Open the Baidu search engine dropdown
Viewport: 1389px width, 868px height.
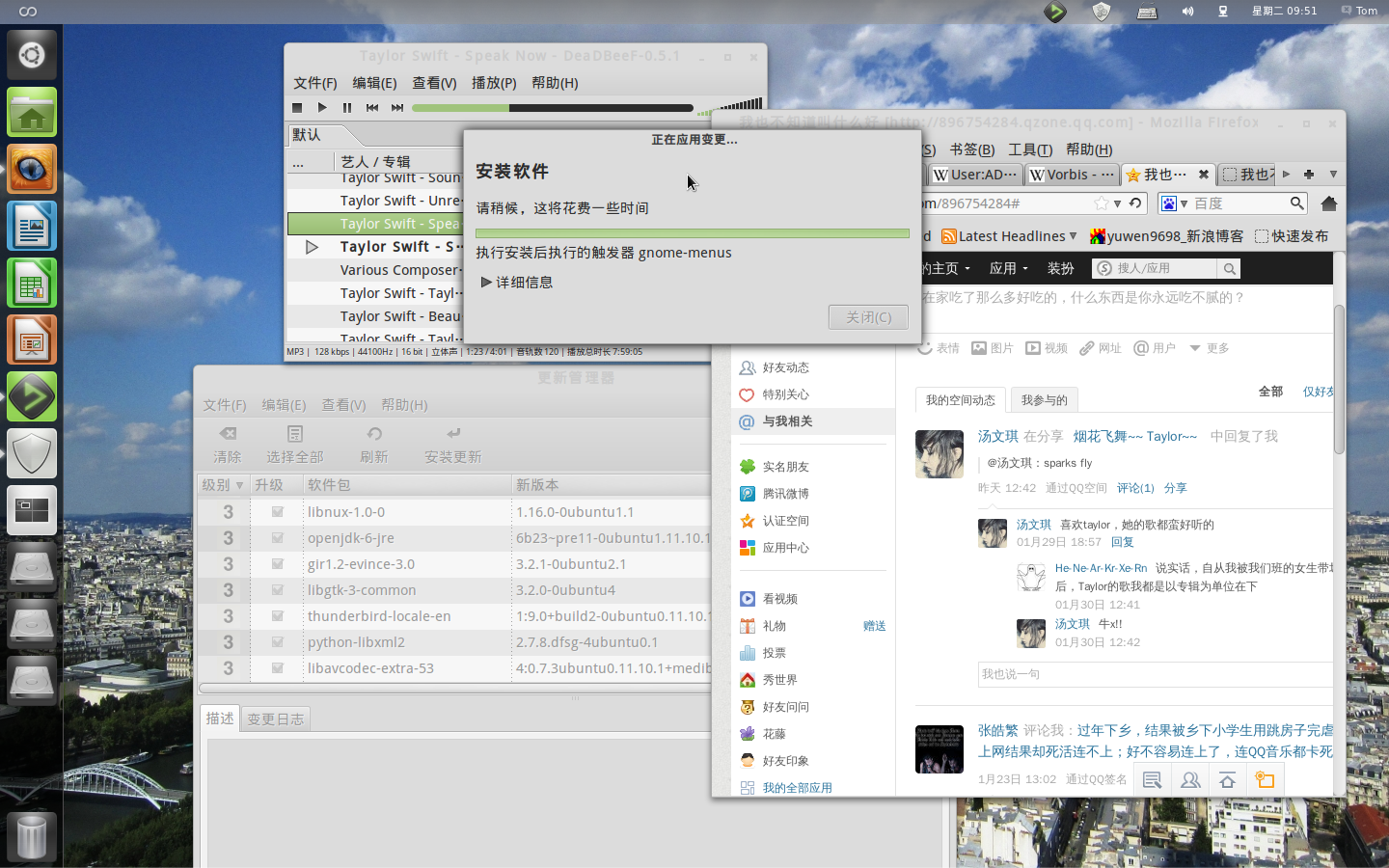point(1174,203)
